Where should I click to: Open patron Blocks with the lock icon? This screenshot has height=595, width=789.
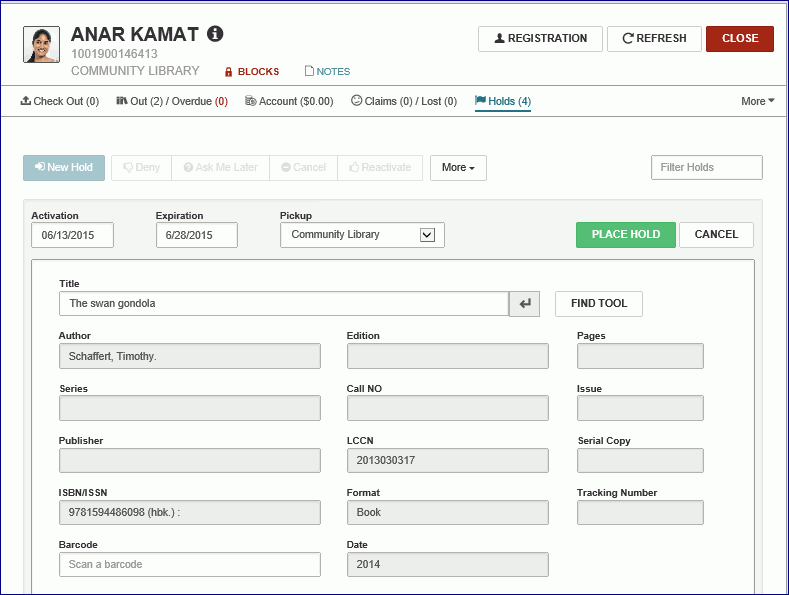(251, 72)
